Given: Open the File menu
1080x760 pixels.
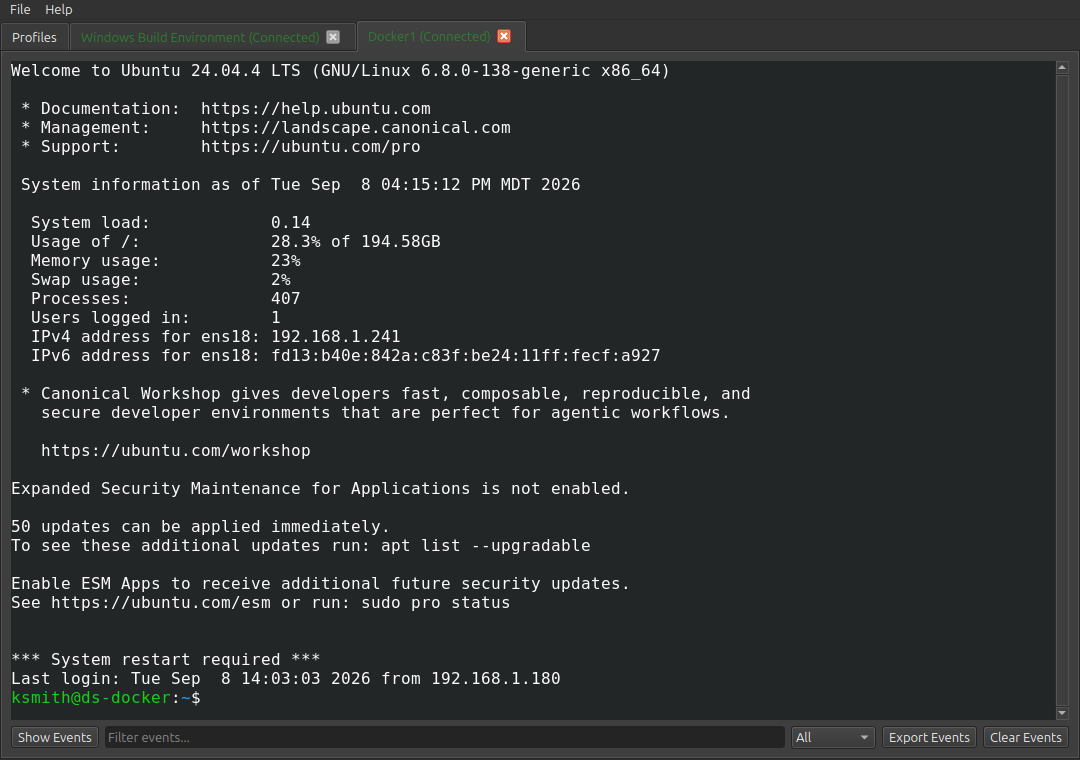Looking at the screenshot, I should tap(20, 10).
